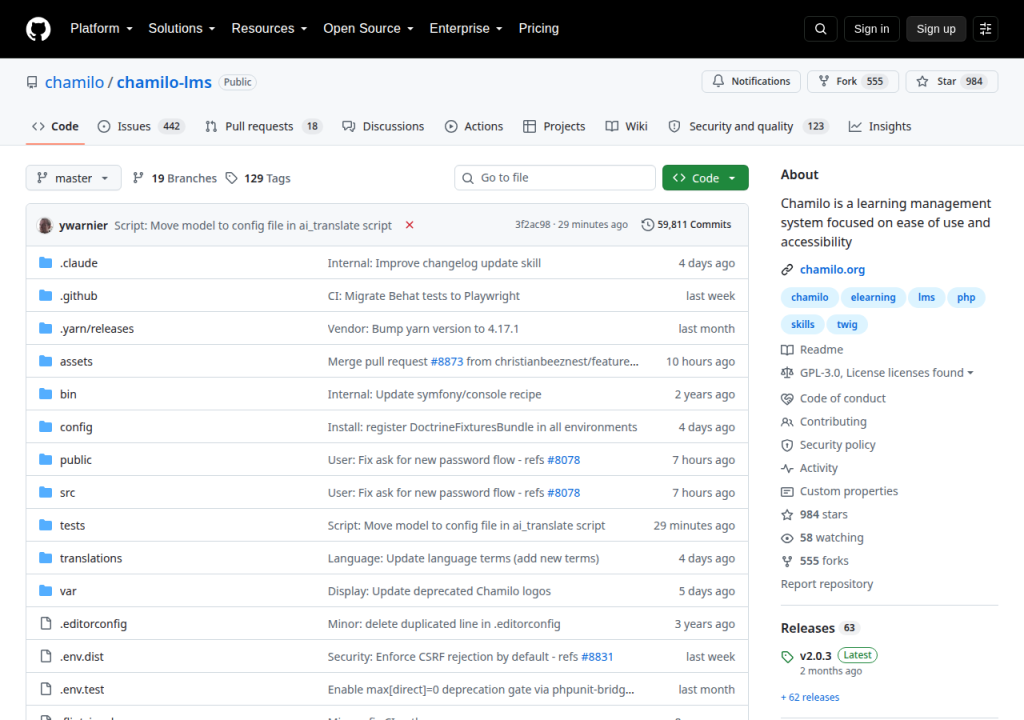Switch to the Pull requests tab

[x=263, y=126]
